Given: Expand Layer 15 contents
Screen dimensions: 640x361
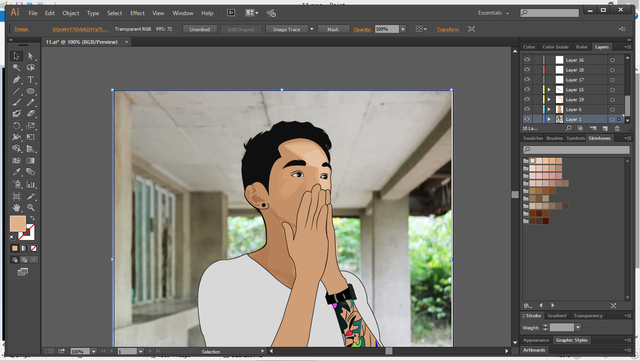Looking at the screenshot, I should tap(549, 89).
